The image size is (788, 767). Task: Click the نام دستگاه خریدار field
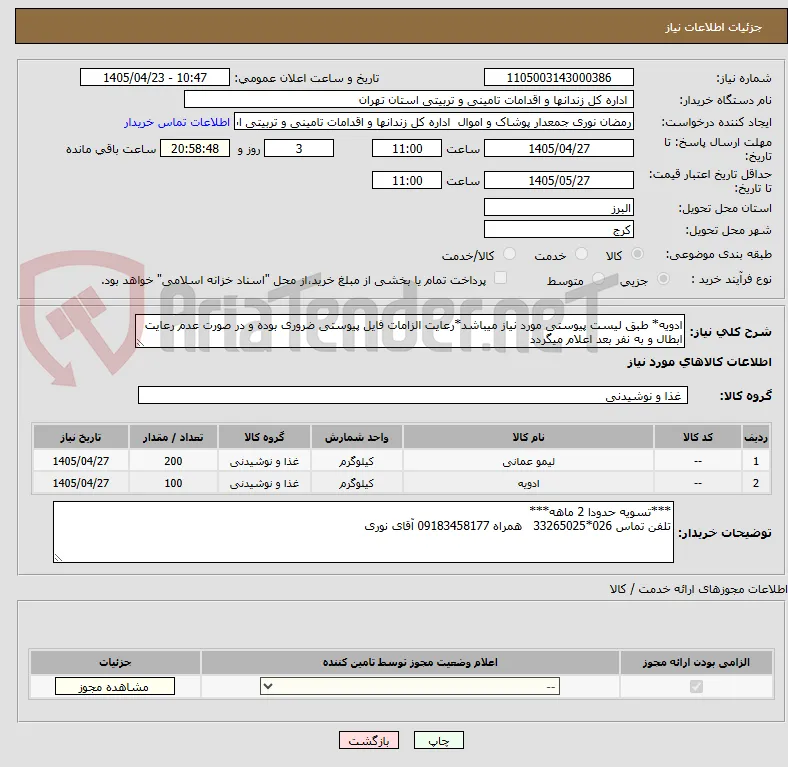tap(409, 100)
